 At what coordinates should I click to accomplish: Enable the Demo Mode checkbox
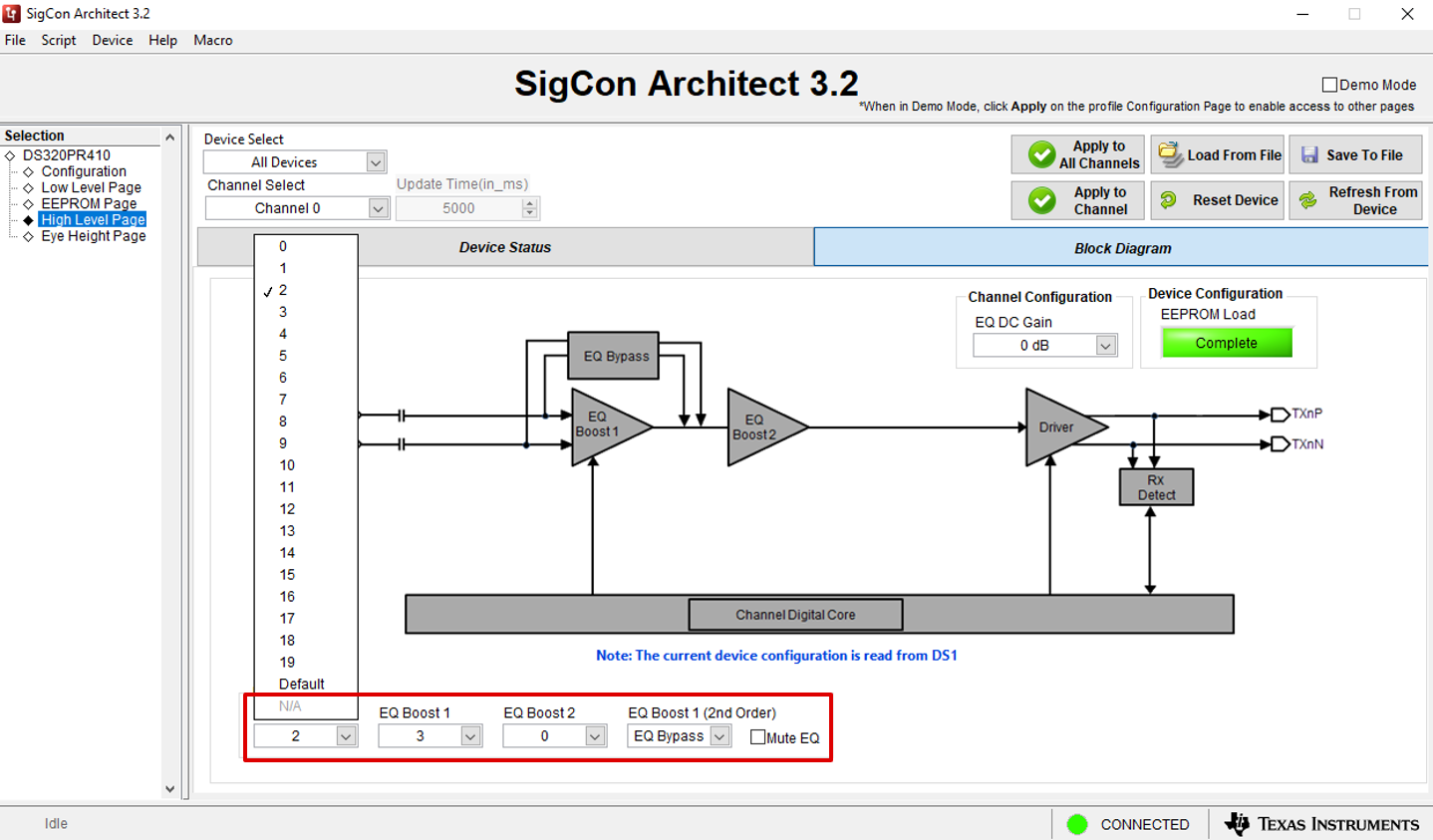(x=1329, y=85)
